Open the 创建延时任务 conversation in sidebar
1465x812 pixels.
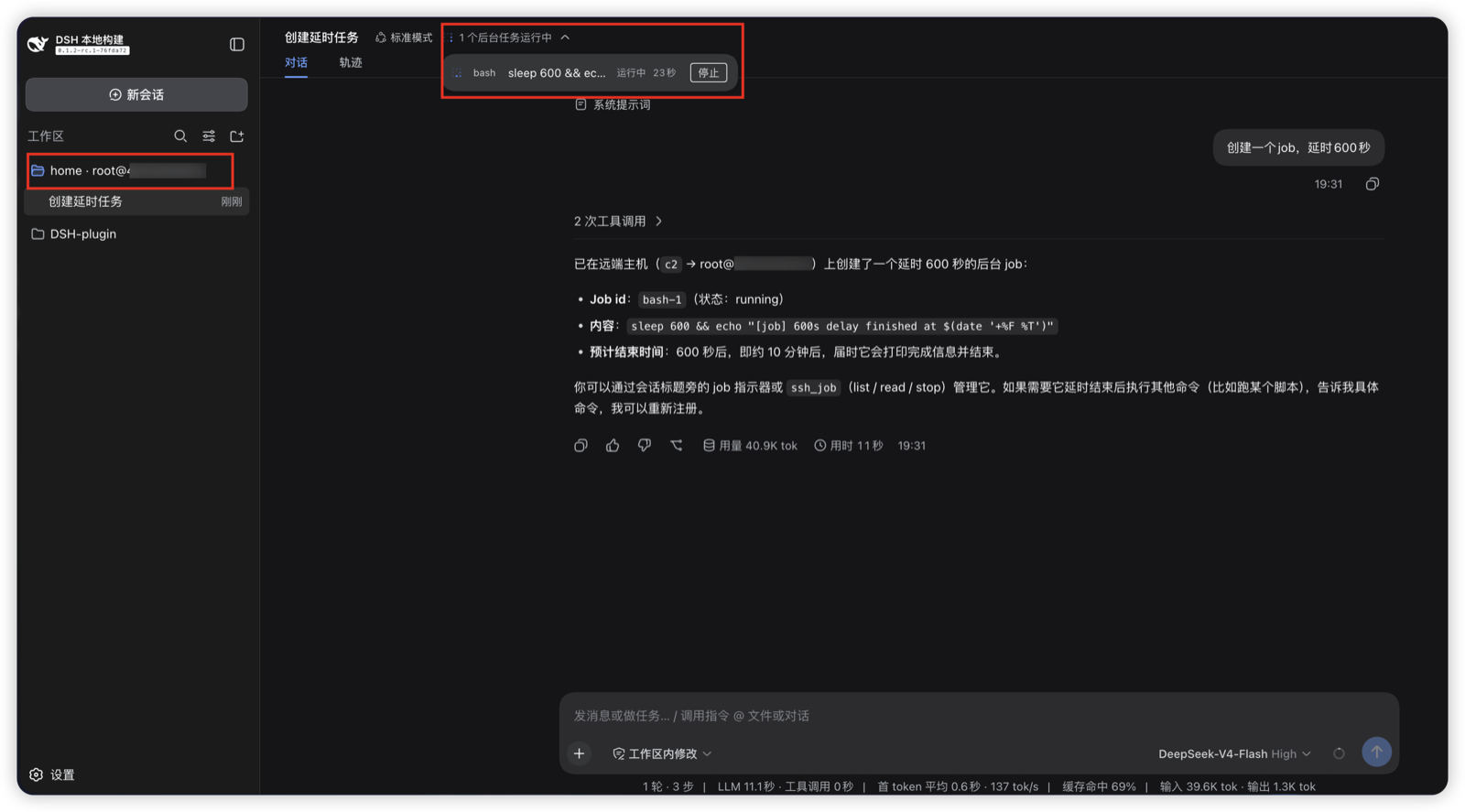136,201
